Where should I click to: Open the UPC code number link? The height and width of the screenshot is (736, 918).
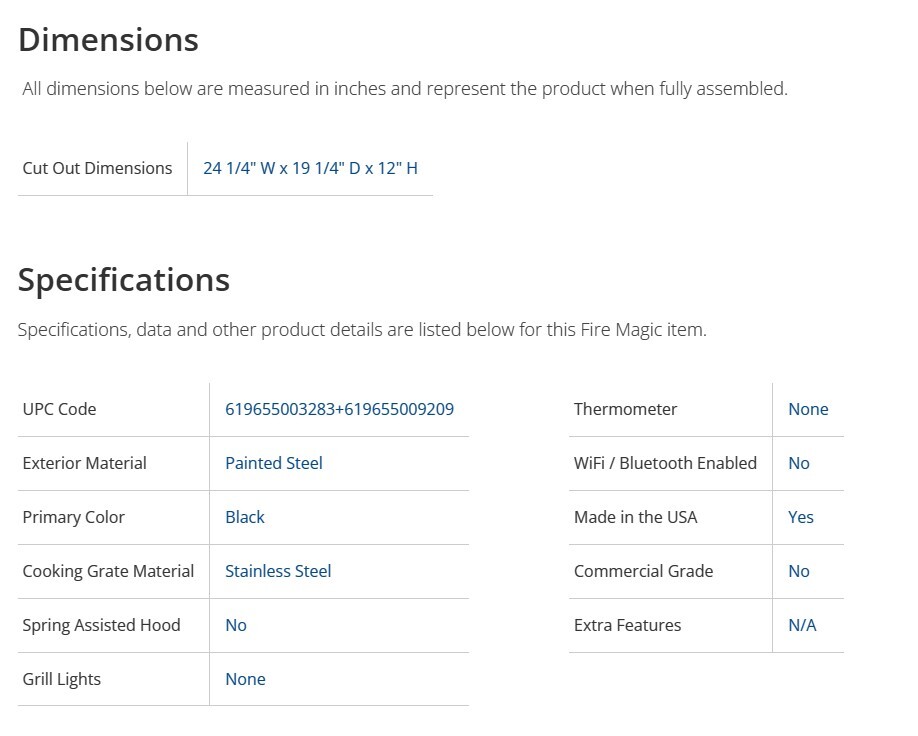pyautogui.click(x=339, y=409)
